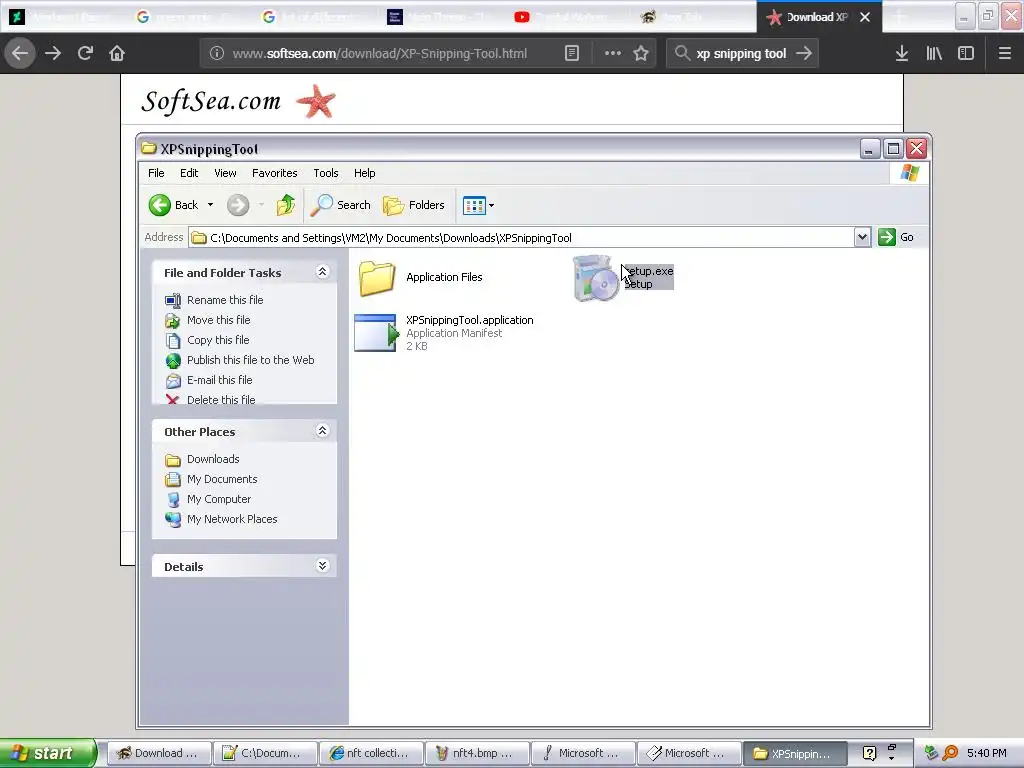Click the Go button

896,237
